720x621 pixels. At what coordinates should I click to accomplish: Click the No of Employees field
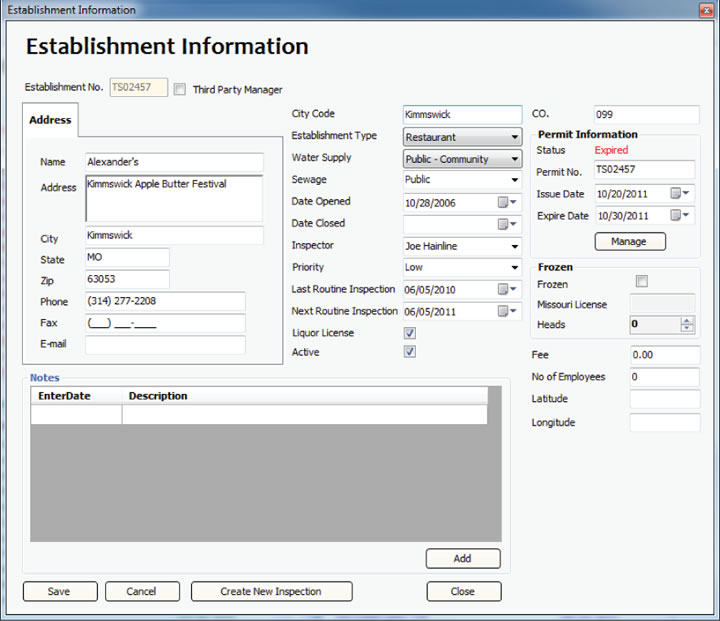coord(665,377)
